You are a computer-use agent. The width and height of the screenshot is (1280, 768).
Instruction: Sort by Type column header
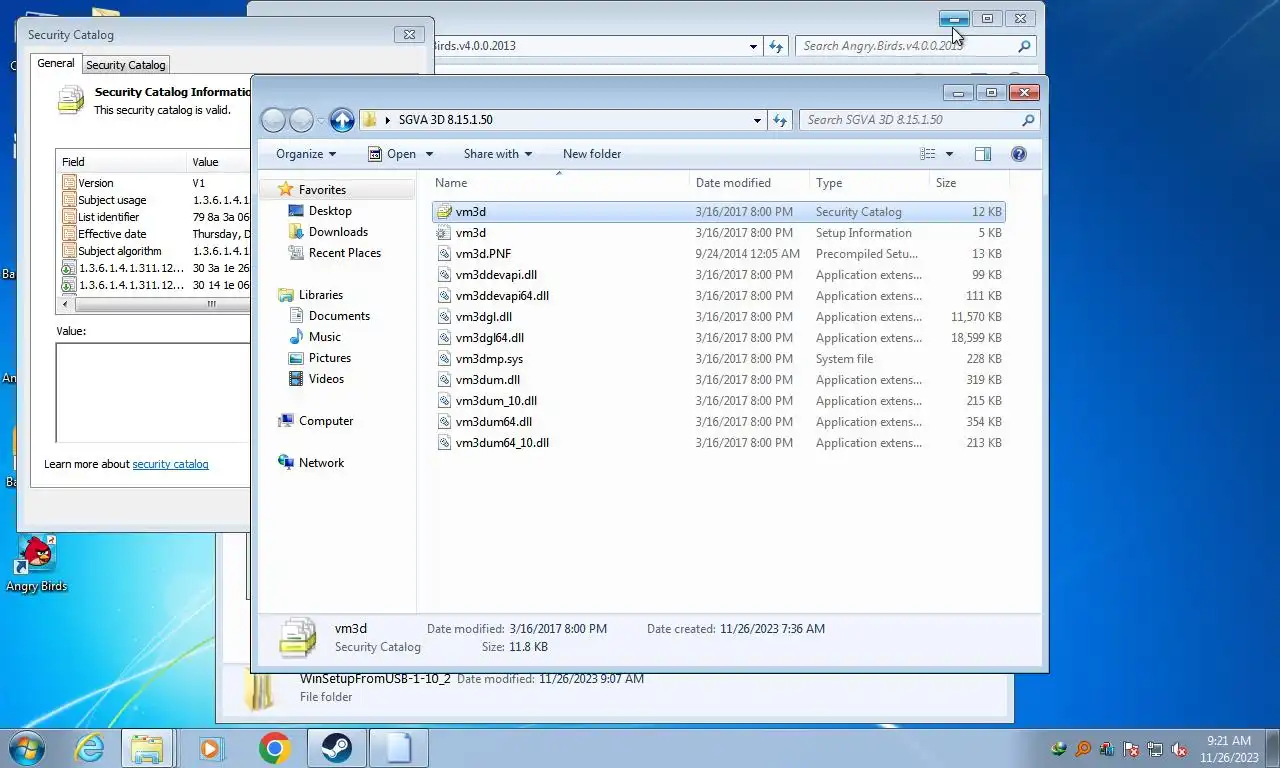869,183
